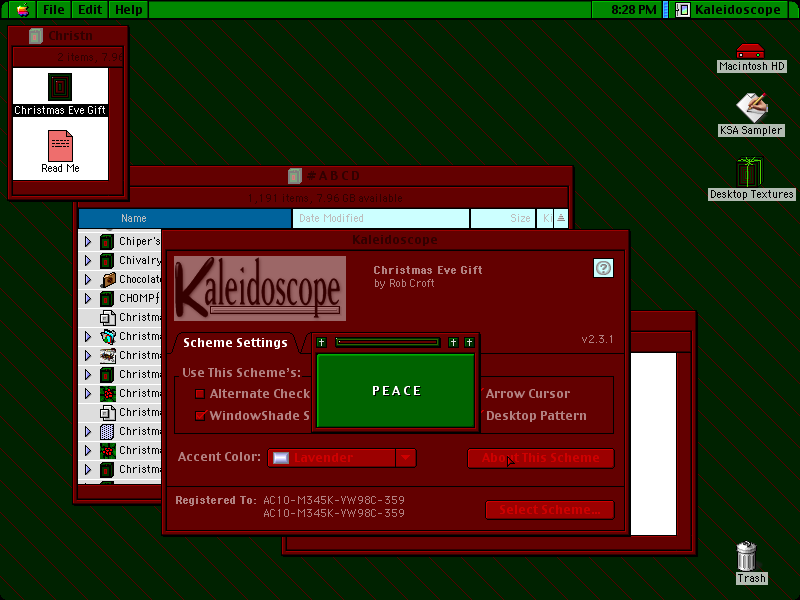Image resolution: width=800 pixels, height=600 pixels.
Task: Click the sort order icon in list header
Action: (561, 218)
